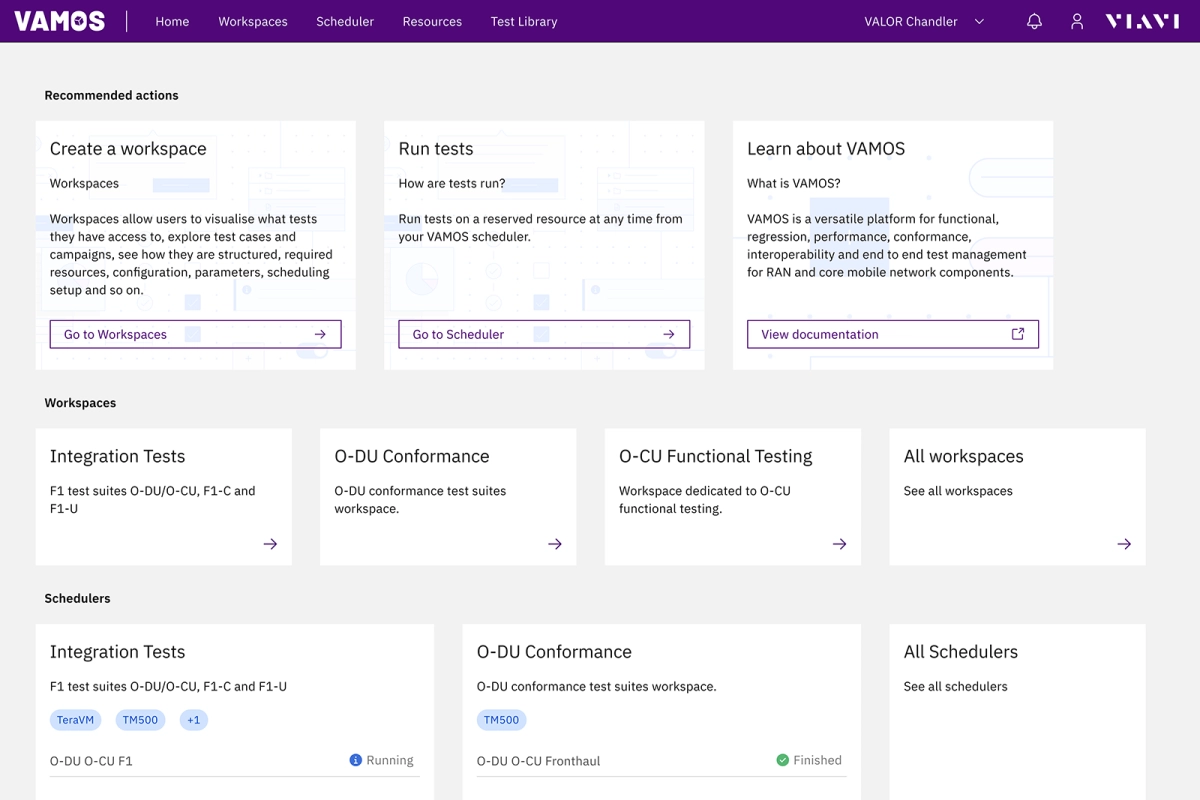This screenshot has height=800, width=1200.
Task: Click the 'What is VAMOS?' subheading
Action: pos(794,184)
